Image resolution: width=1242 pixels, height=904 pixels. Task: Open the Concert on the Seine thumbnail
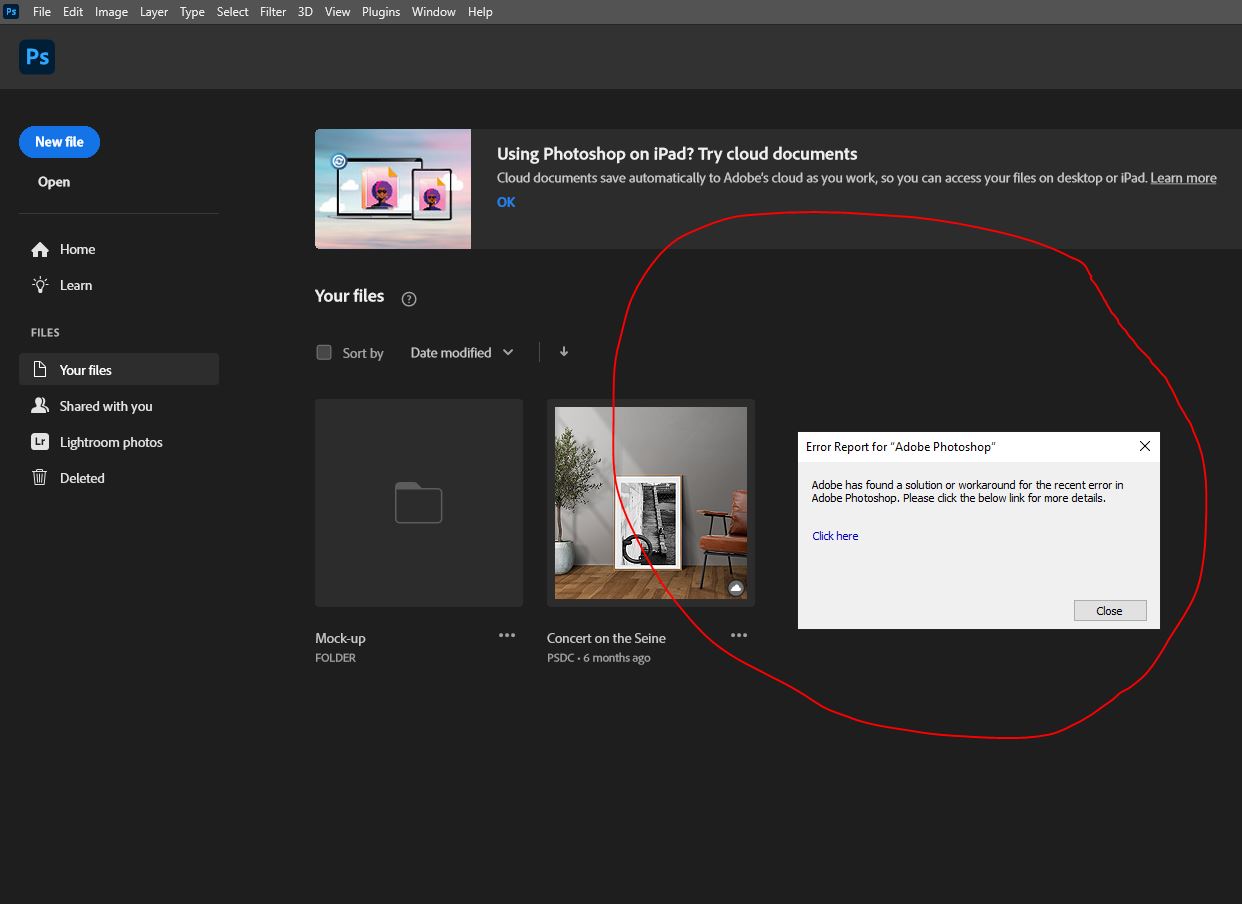click(650, 502)
